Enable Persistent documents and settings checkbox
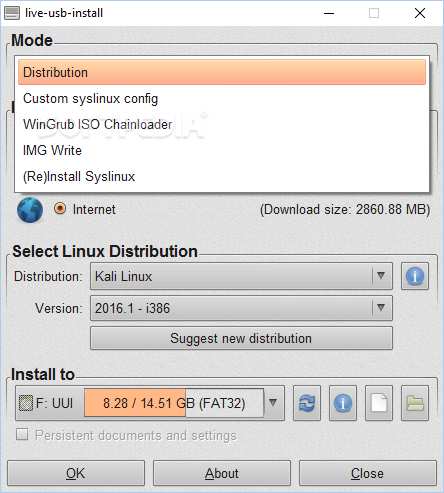 (x=22, y=434)
